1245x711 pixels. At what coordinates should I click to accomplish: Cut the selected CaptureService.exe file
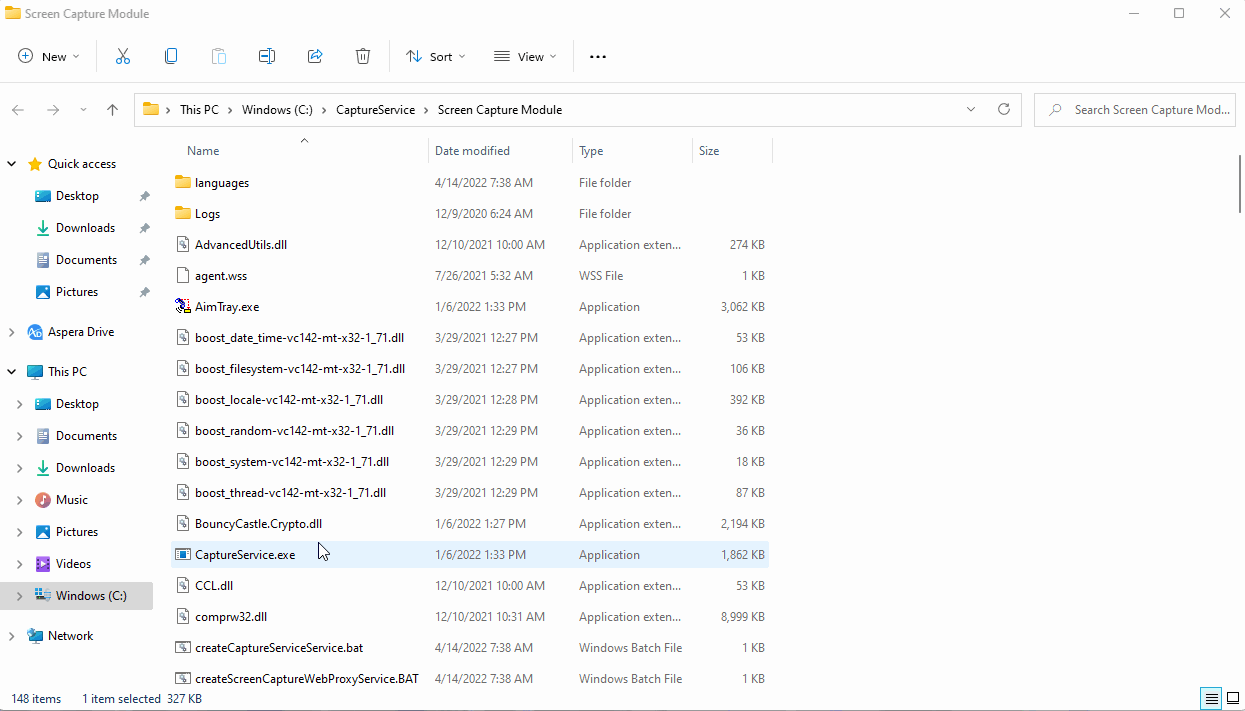pos(122,56)
